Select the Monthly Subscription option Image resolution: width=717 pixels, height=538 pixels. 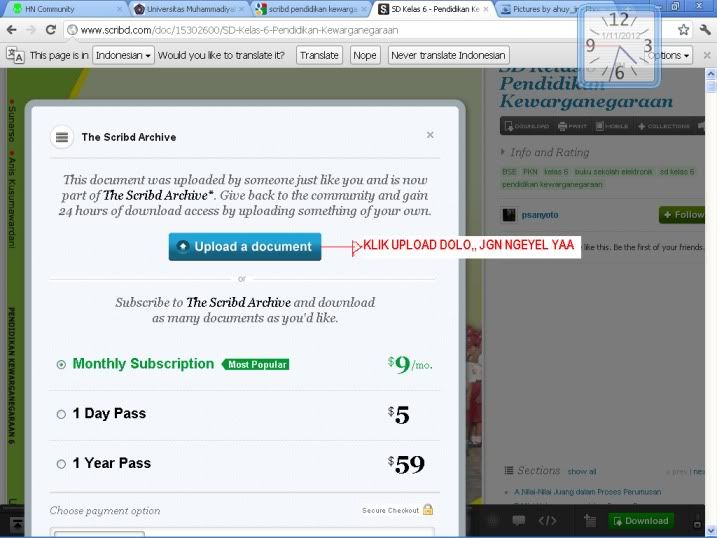pyautogui.click(x=61, y=364)
